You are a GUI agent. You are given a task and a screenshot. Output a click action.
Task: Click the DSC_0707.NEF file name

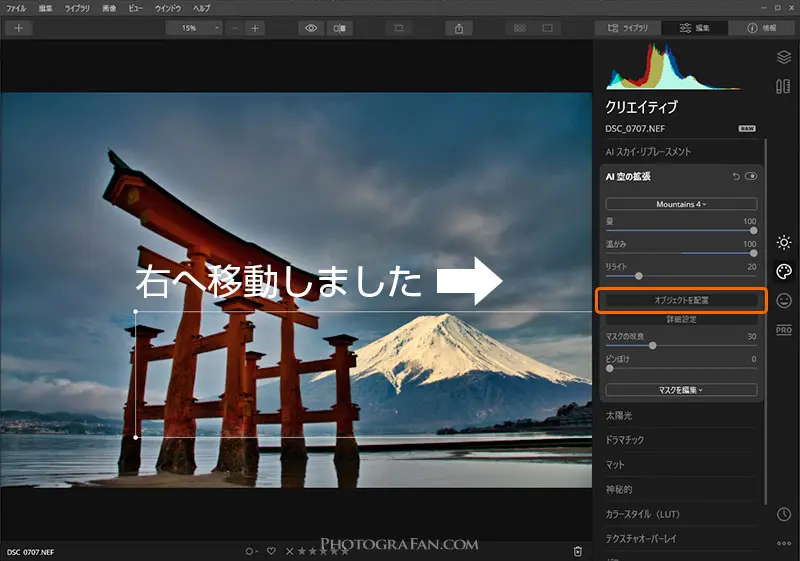pyautogui.click(x=635, y=129)
